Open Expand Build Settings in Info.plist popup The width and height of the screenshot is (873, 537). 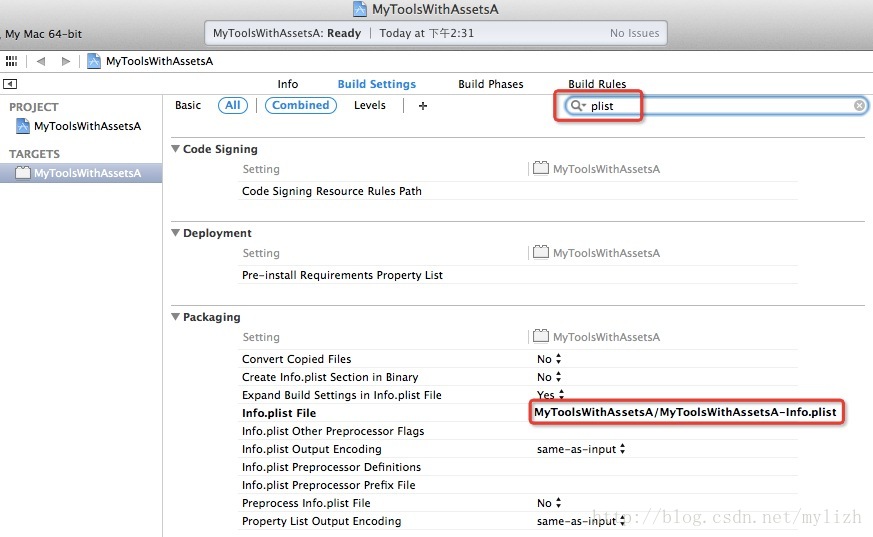tap(551, 395)
